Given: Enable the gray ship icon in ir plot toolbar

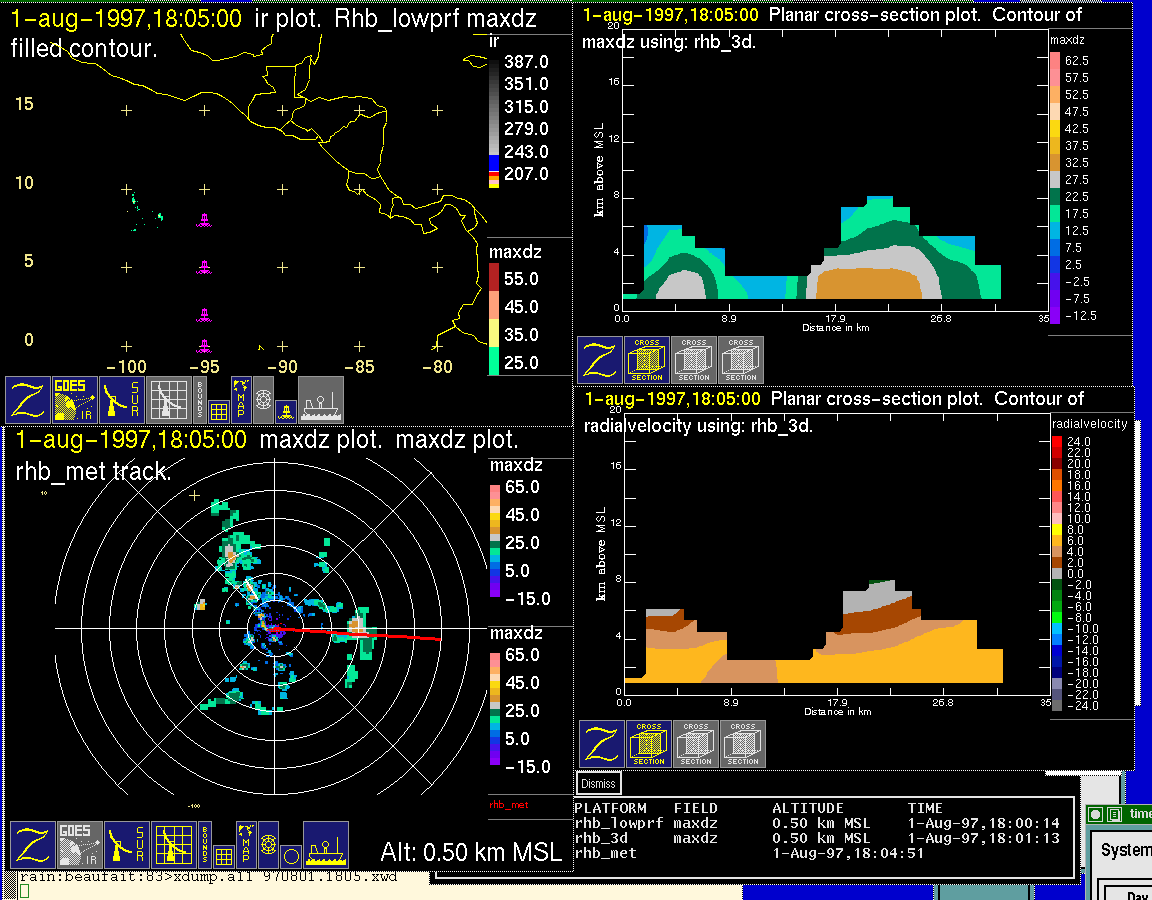Looking at the screenshot, I should tap(321, 400).
